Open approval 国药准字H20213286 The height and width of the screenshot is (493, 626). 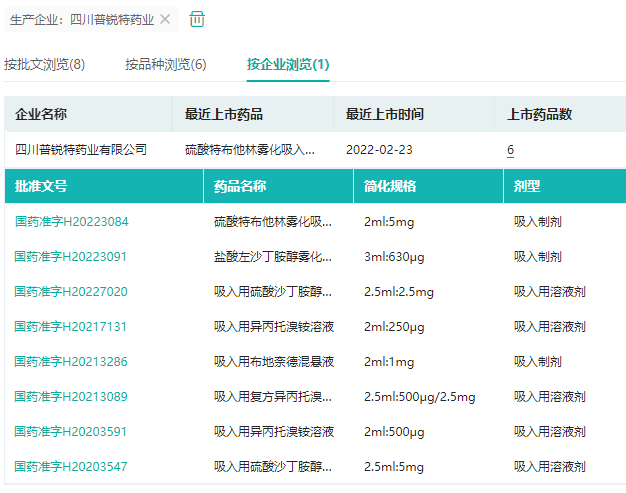coord(71,362)
